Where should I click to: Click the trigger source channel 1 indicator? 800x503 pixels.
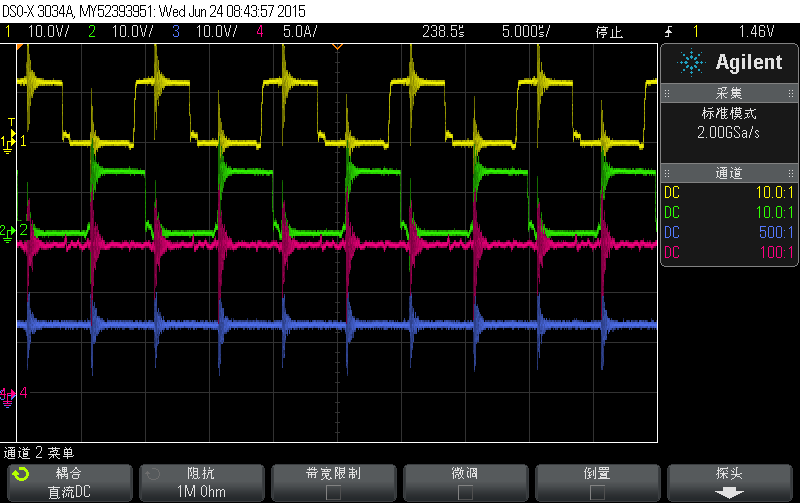point(695,32)
